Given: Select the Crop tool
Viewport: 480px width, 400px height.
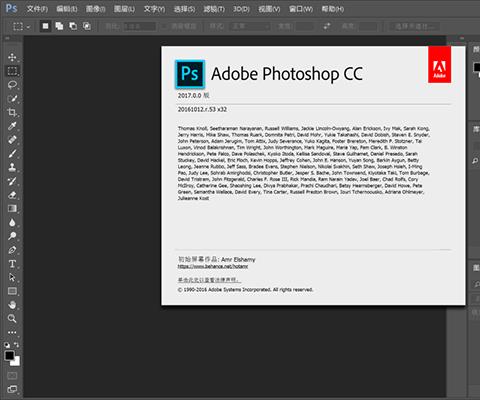Looking at the screenshot, I should point(12,112).
